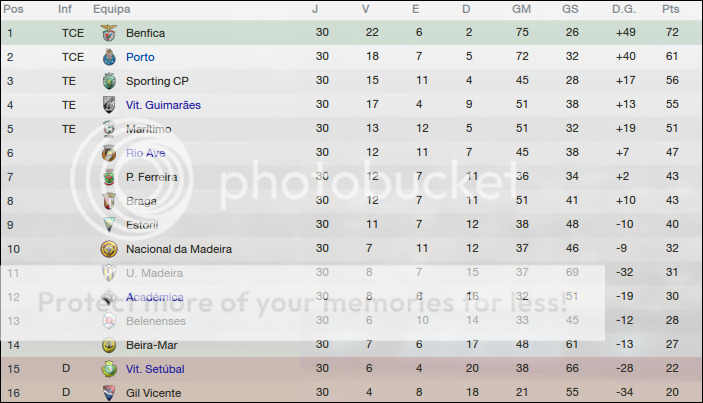This screenshot has width=703, height=403.
Task: Sort table by Pts column header
Action: (x=670, y=9)
